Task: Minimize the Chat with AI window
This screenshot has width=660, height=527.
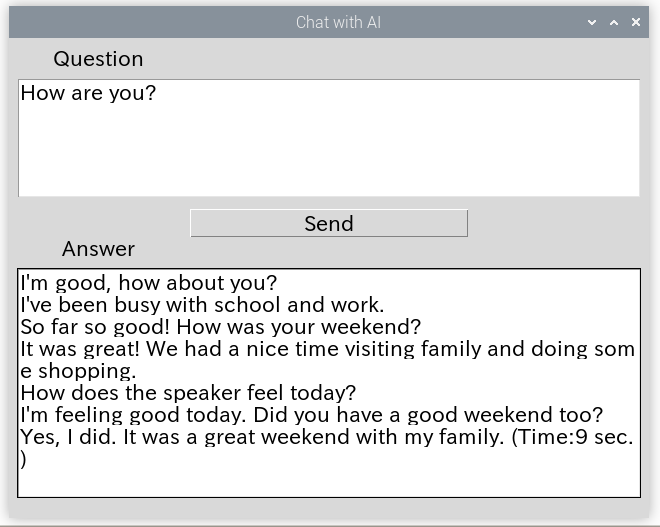Action: [592, 22]
